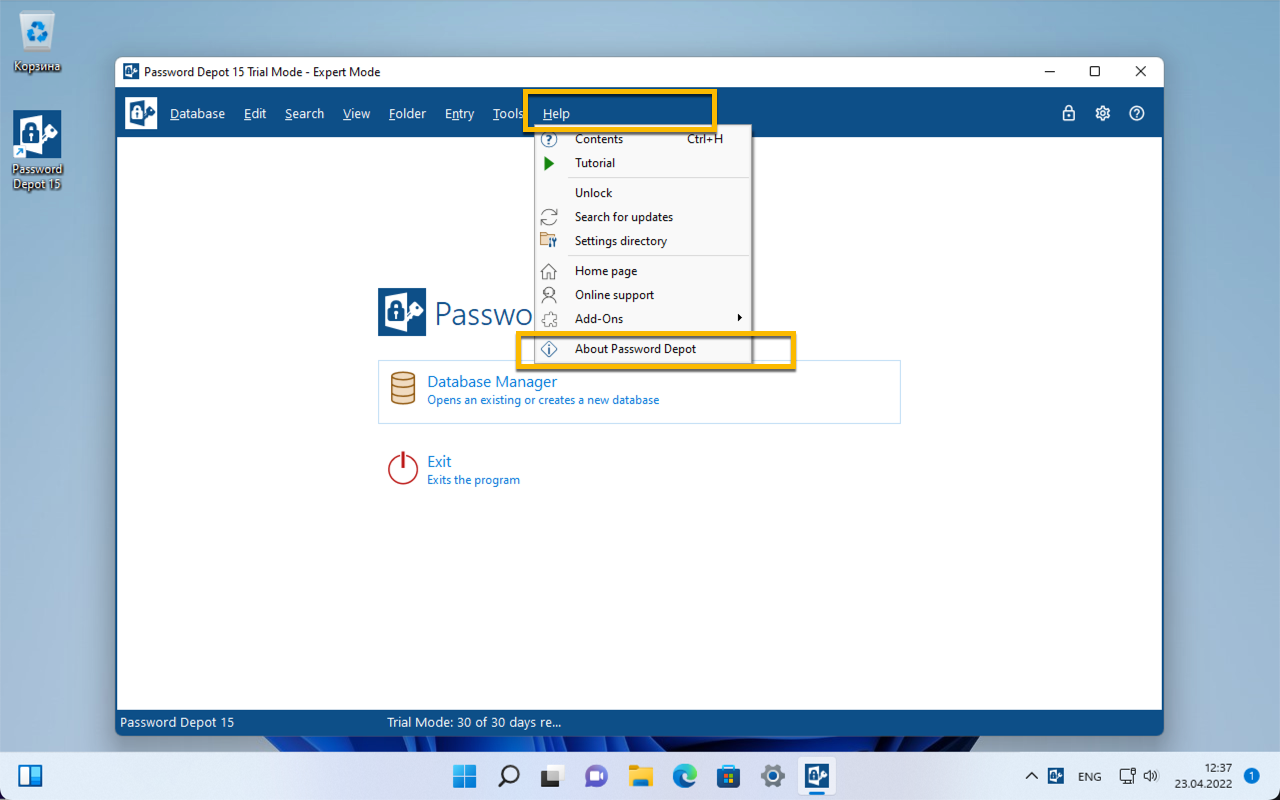Image resolution: width=1280 pixels, height=800 pixels.
Task: Minimize the Password Depot window
Action: pos(1050,72)
